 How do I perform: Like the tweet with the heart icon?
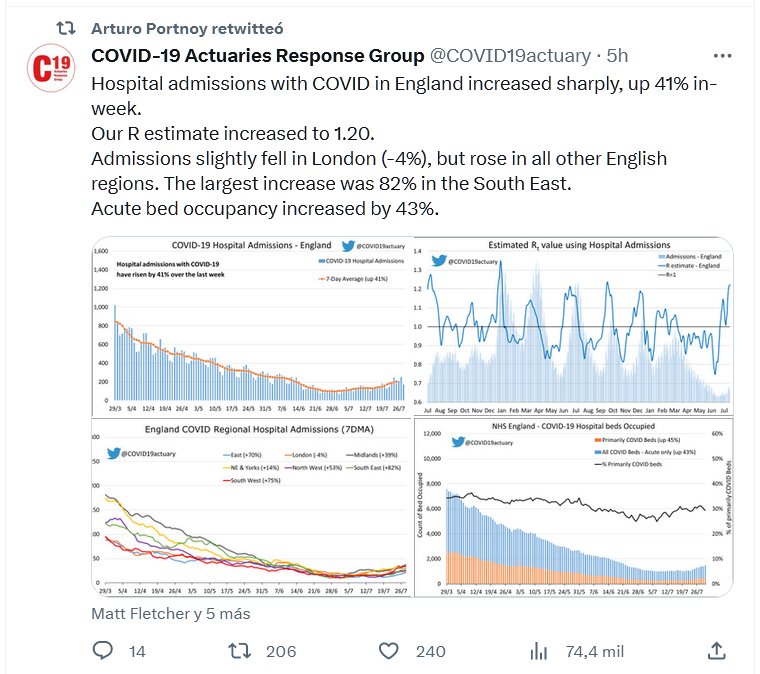click(x=391, y=651)
